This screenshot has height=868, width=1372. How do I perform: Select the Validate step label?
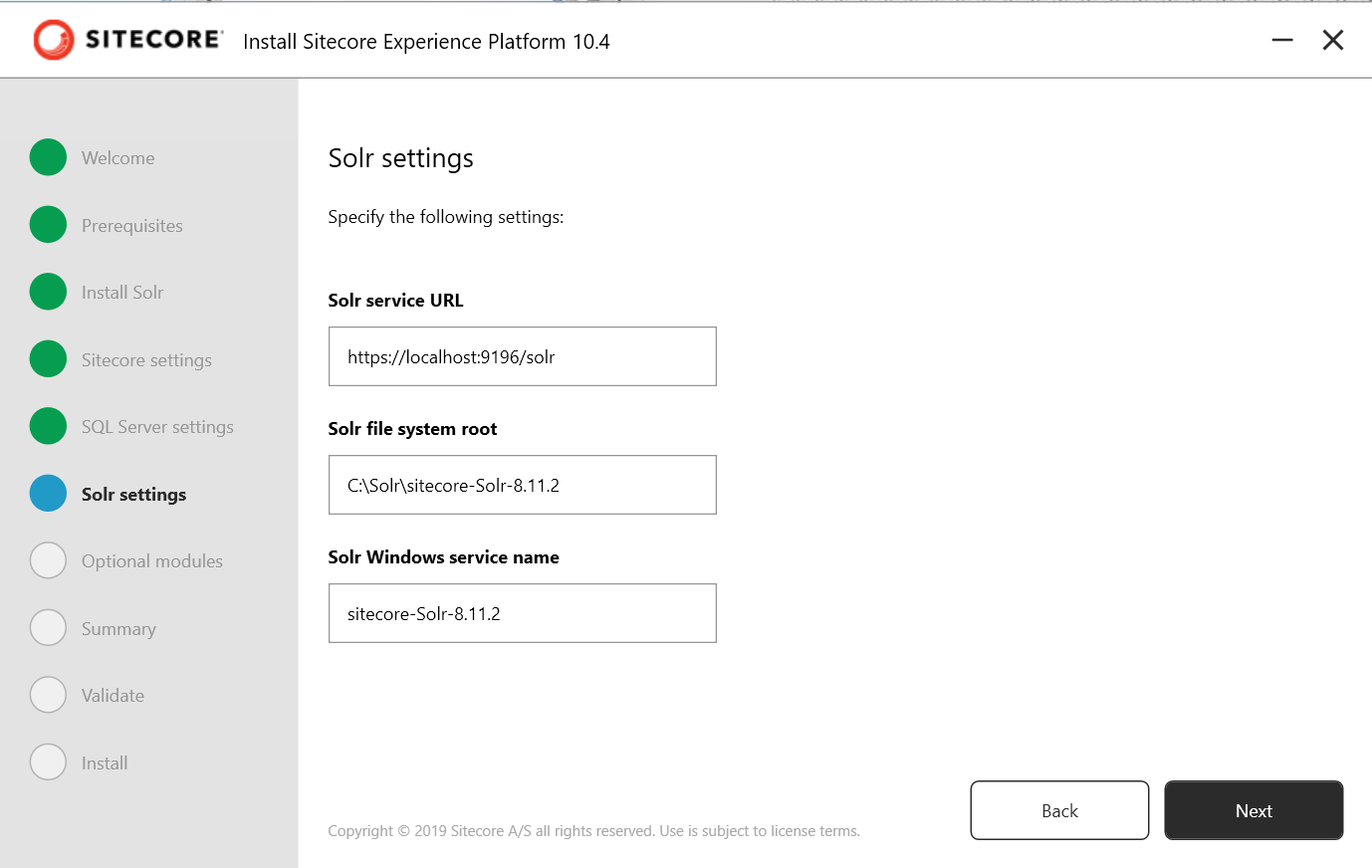click(x=113, y=696)
